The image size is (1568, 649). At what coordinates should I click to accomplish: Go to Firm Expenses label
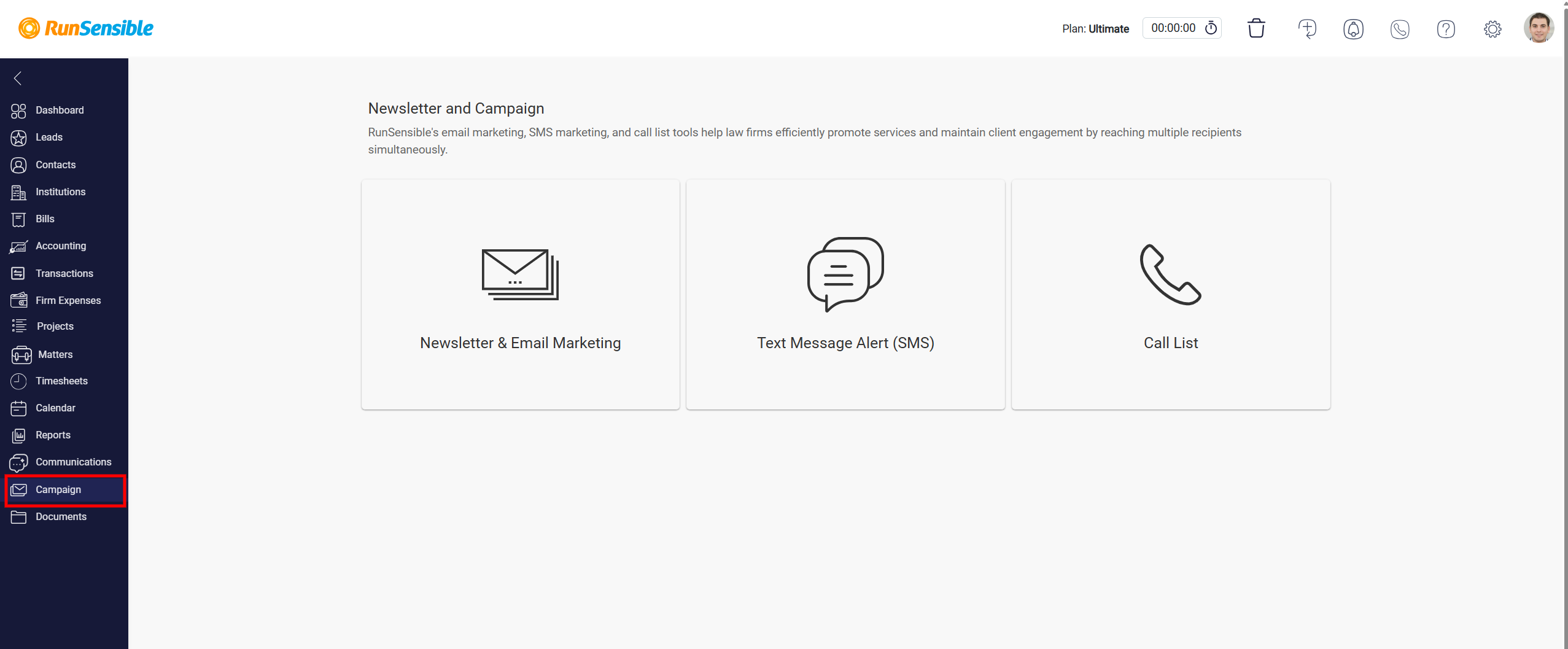tap(68, 300)
